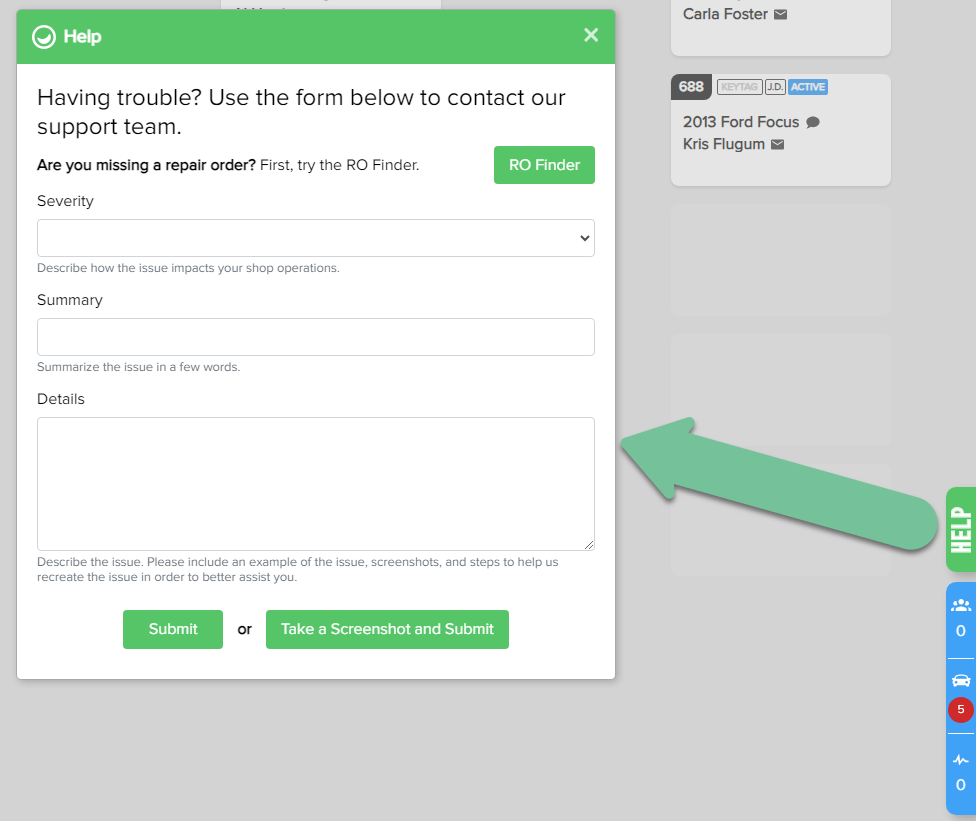Open the Severity dropdown

(316, 238)
